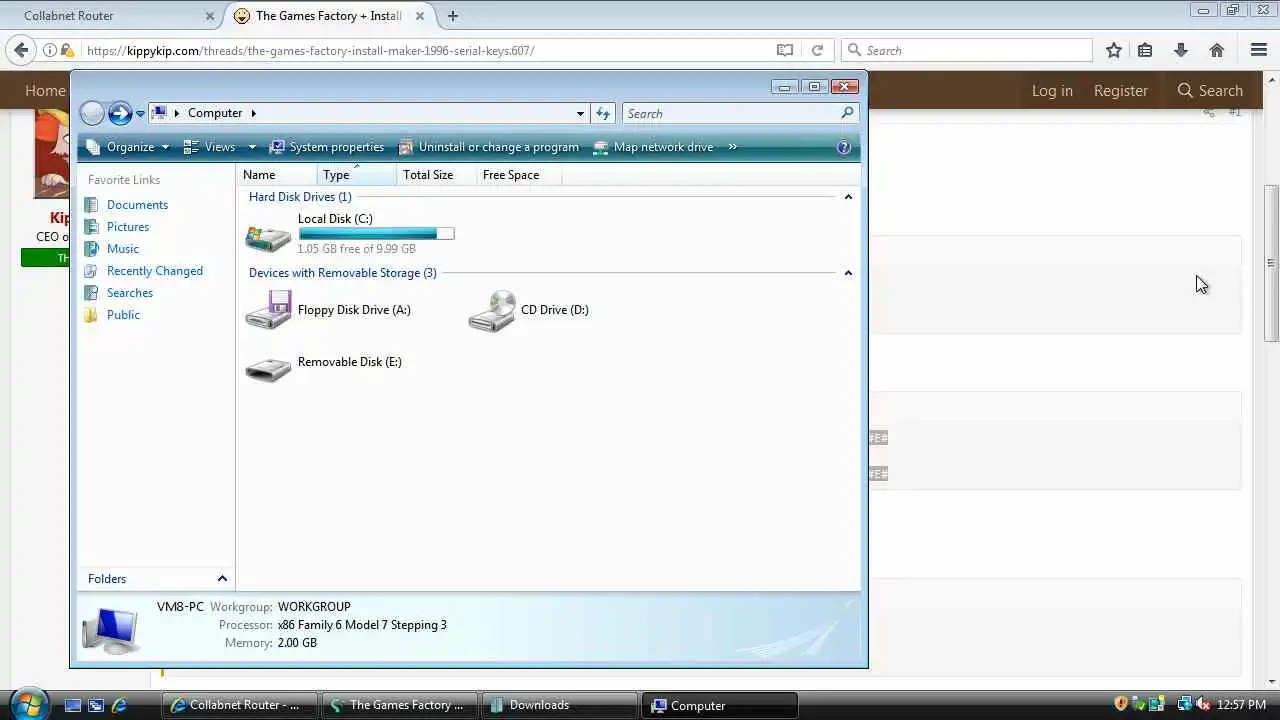Open Firefox downloads arrow icon
The image size is (1280, 720).
(x=1181, y=50)
